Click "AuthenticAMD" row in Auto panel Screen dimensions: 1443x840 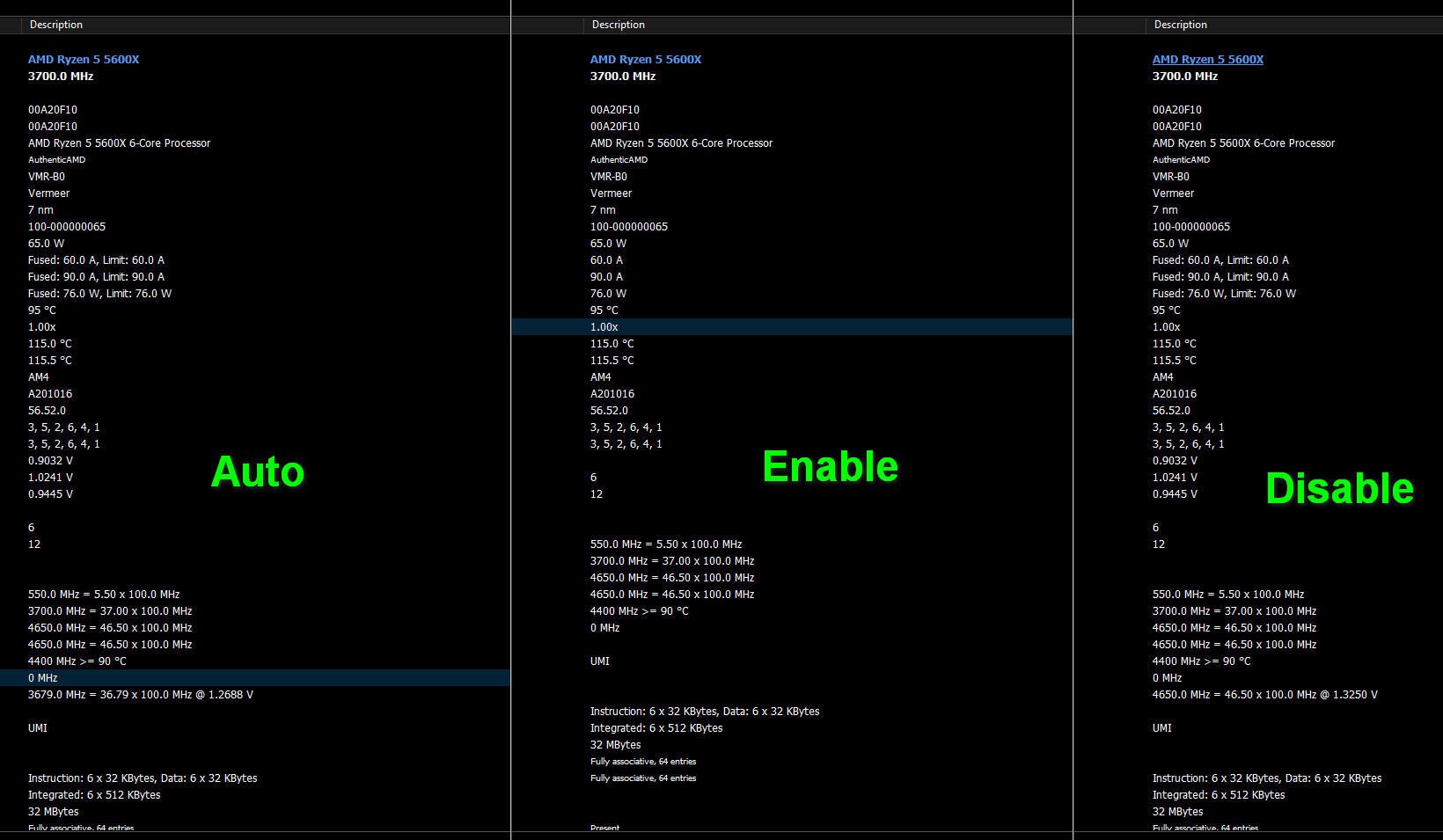57,160
